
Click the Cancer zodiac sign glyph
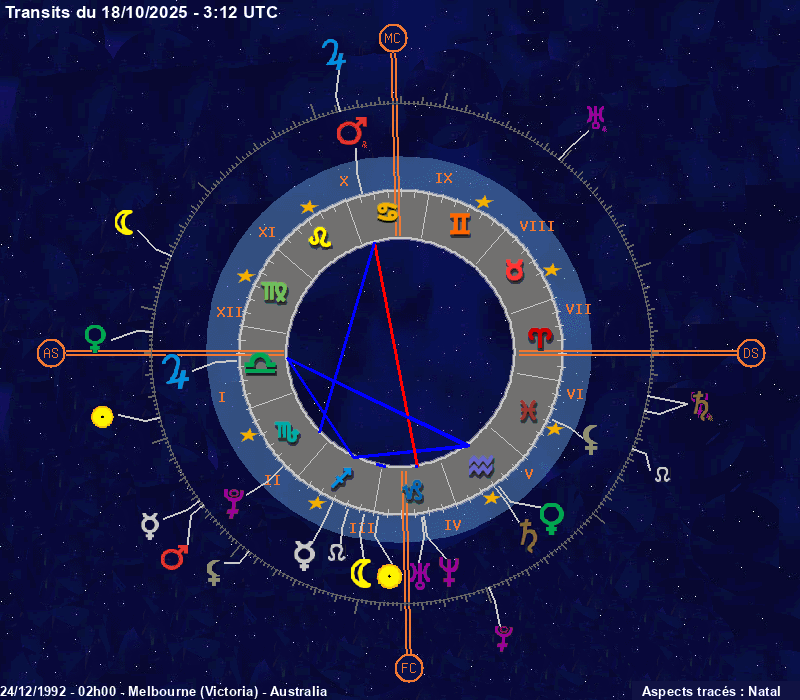pyautogui.click(x=386, y=212)
